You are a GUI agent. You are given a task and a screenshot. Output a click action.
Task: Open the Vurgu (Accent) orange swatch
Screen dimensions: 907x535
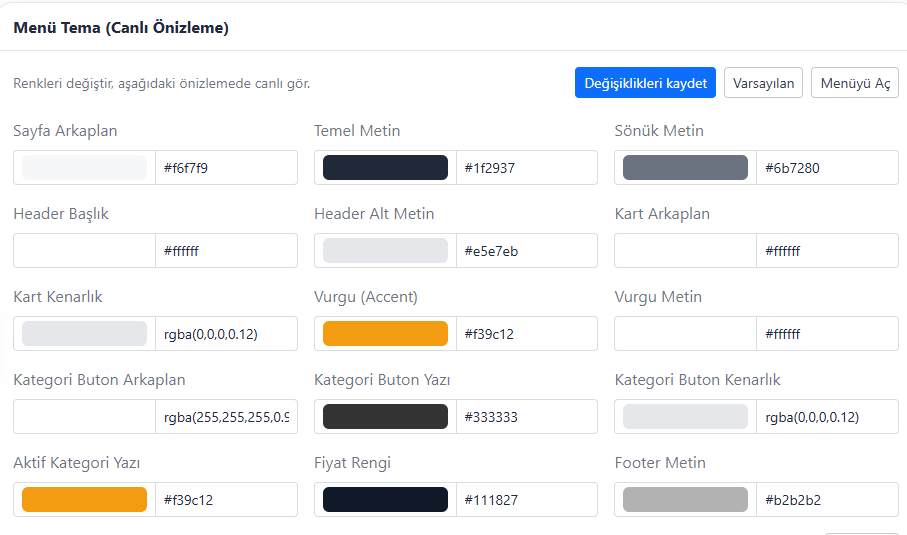[385, 334]
